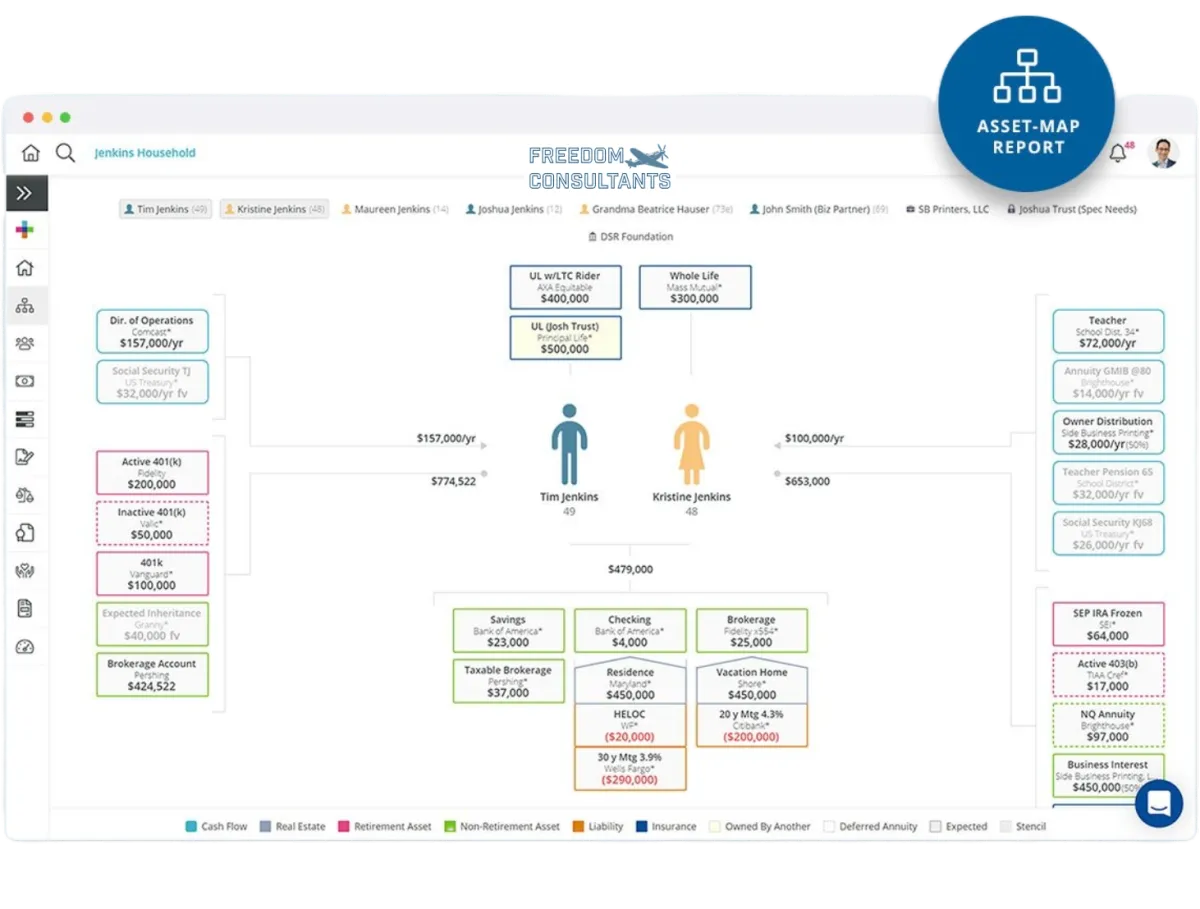The width and height of the screenshot is (1200, 909).
Task: Open the Inactive 401(k) Valic card
Action: pyautogui.click(x=152, y=523)
